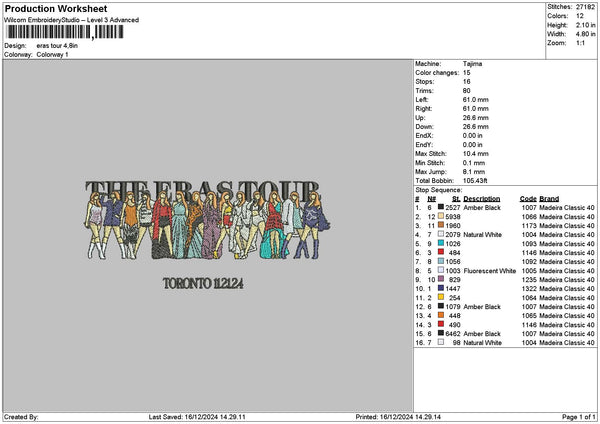
Task: Click the Width value '4.80 in'
Action: click(x=585, y=34)
